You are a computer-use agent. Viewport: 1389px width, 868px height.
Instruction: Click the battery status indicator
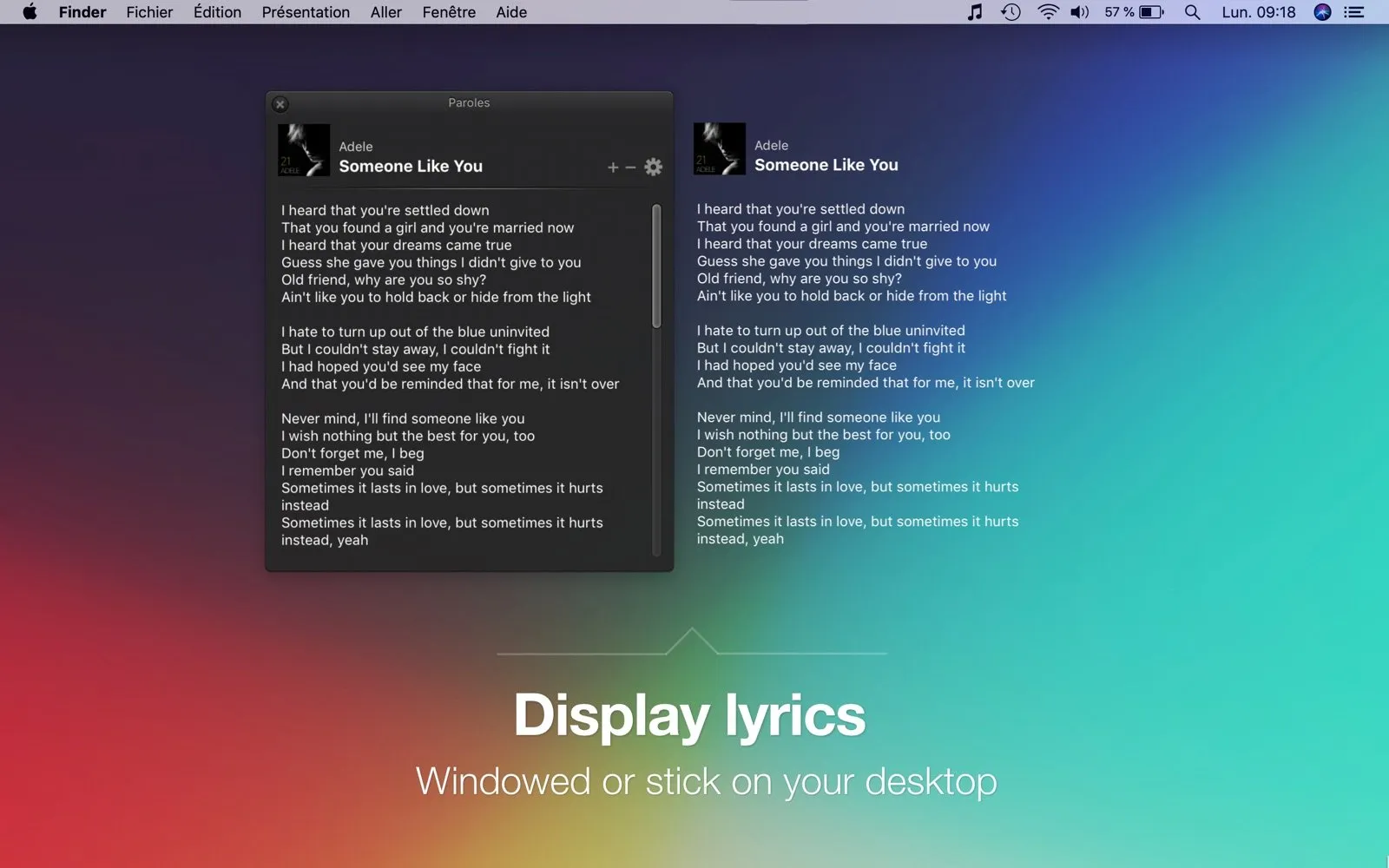pos(1134,12)
